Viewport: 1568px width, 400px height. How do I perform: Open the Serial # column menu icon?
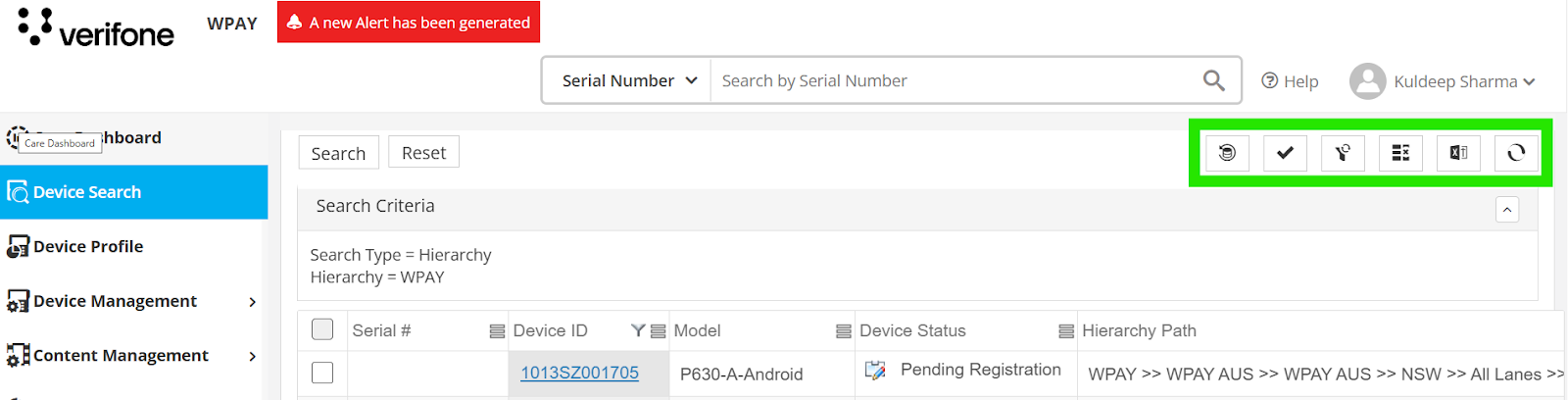(x=497, y=331)
